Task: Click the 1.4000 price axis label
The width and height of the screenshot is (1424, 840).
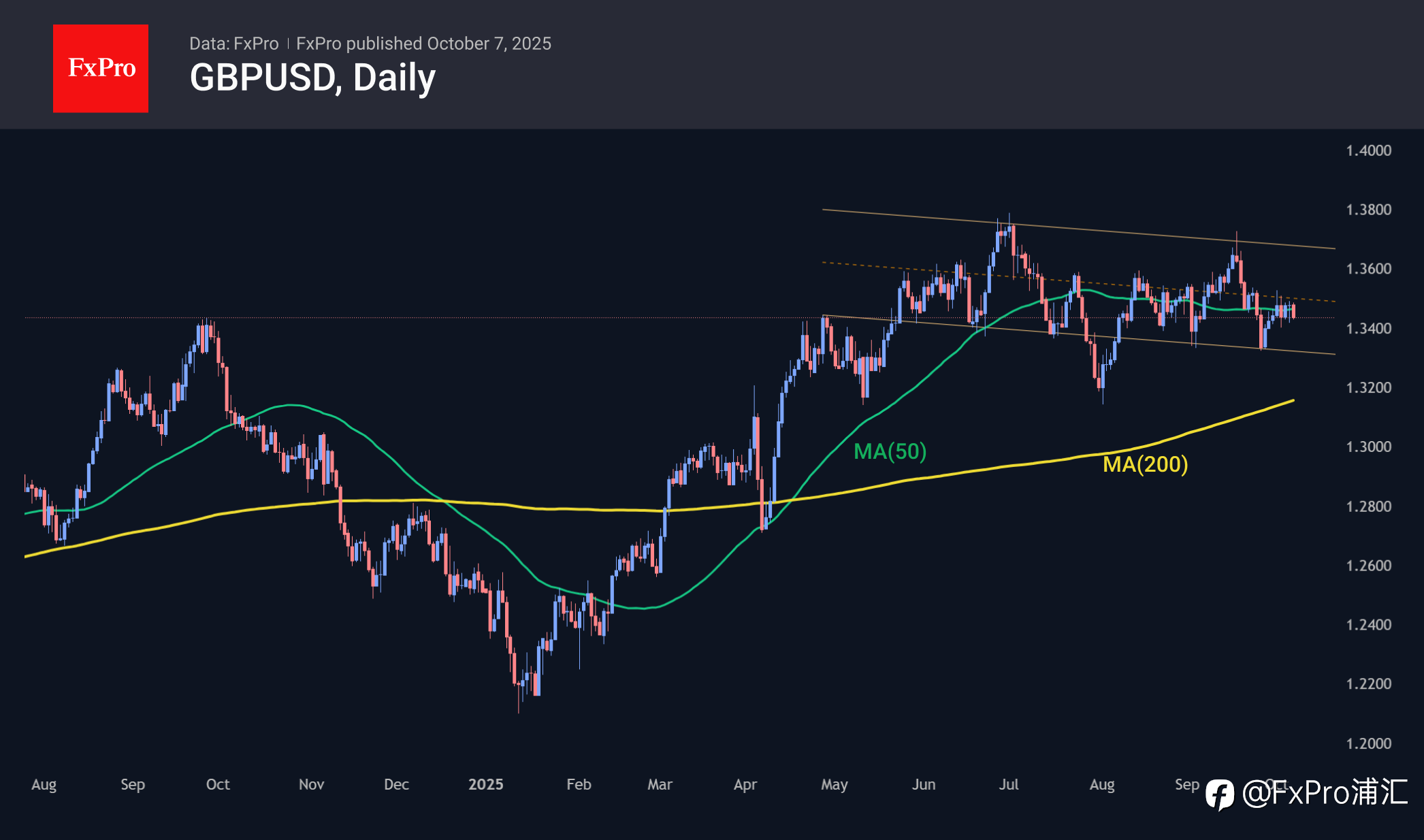Action: pyautogui.click(x=1368, y=150)
